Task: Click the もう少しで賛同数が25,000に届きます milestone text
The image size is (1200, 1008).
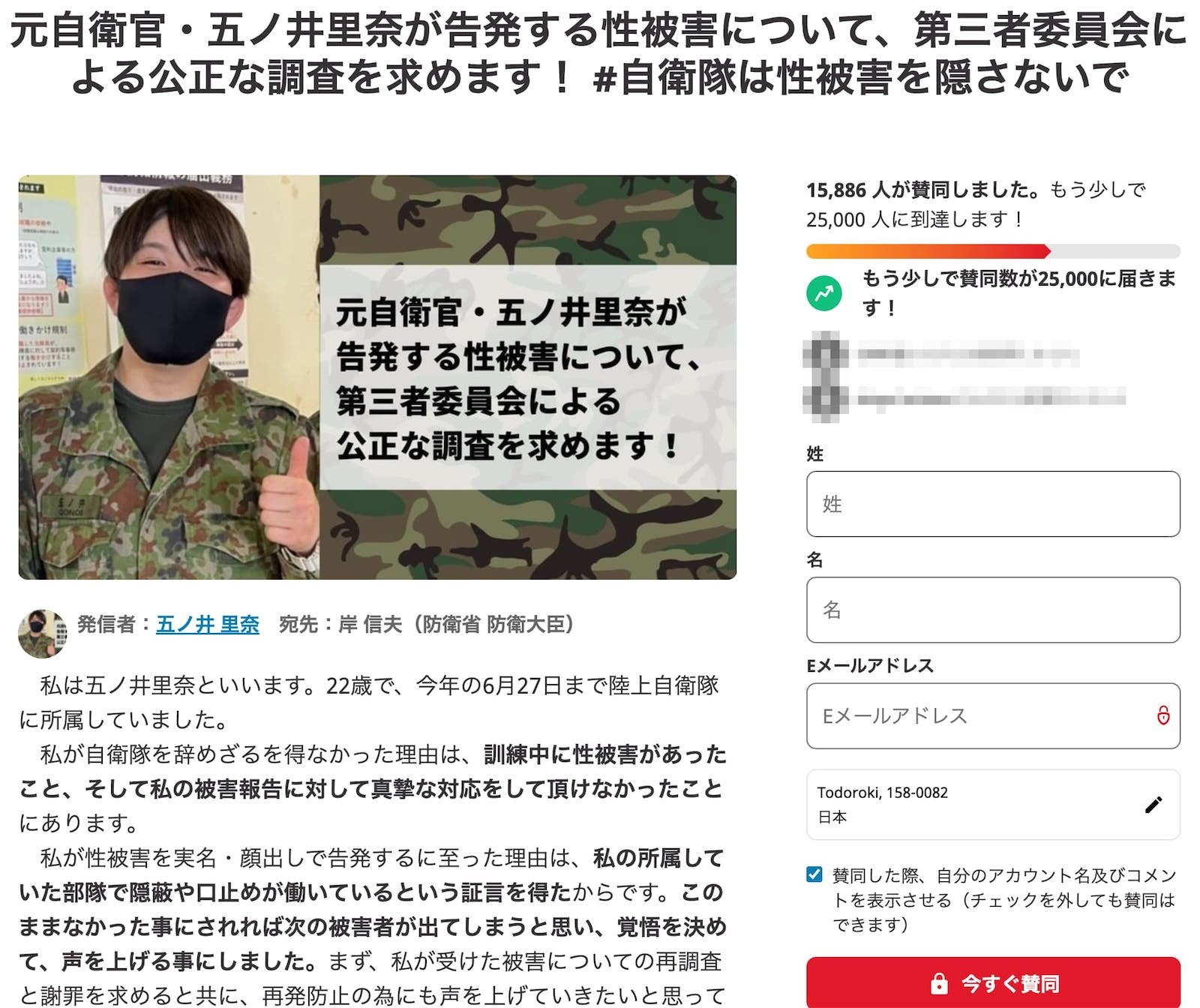Action: [x=1019, y=292]
